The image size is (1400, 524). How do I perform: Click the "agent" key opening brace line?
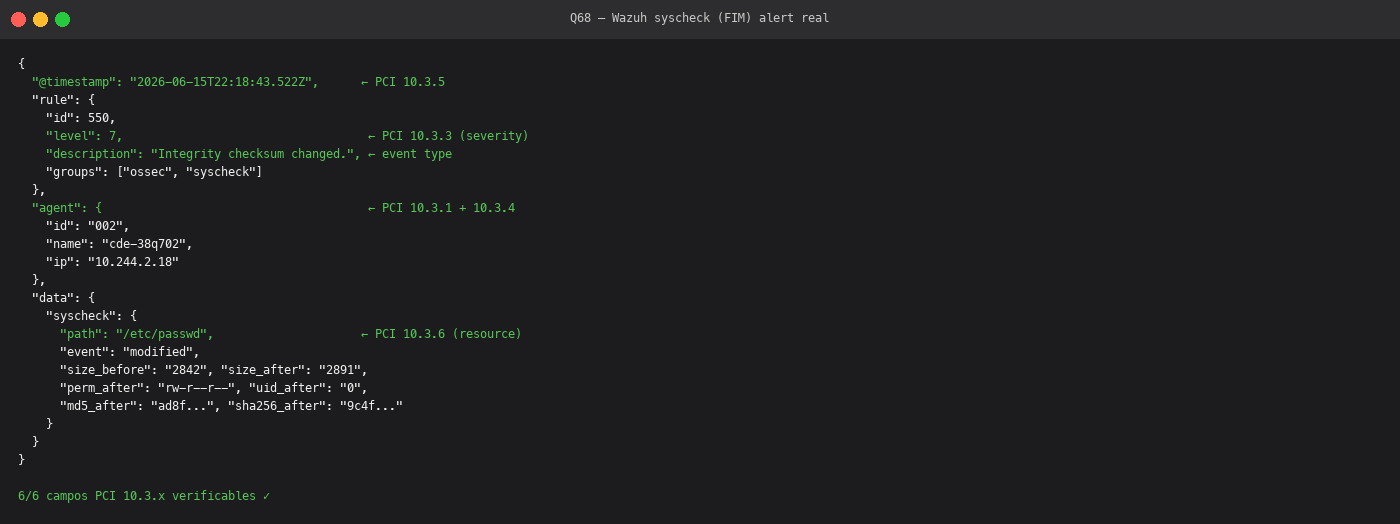pos(67,208)
